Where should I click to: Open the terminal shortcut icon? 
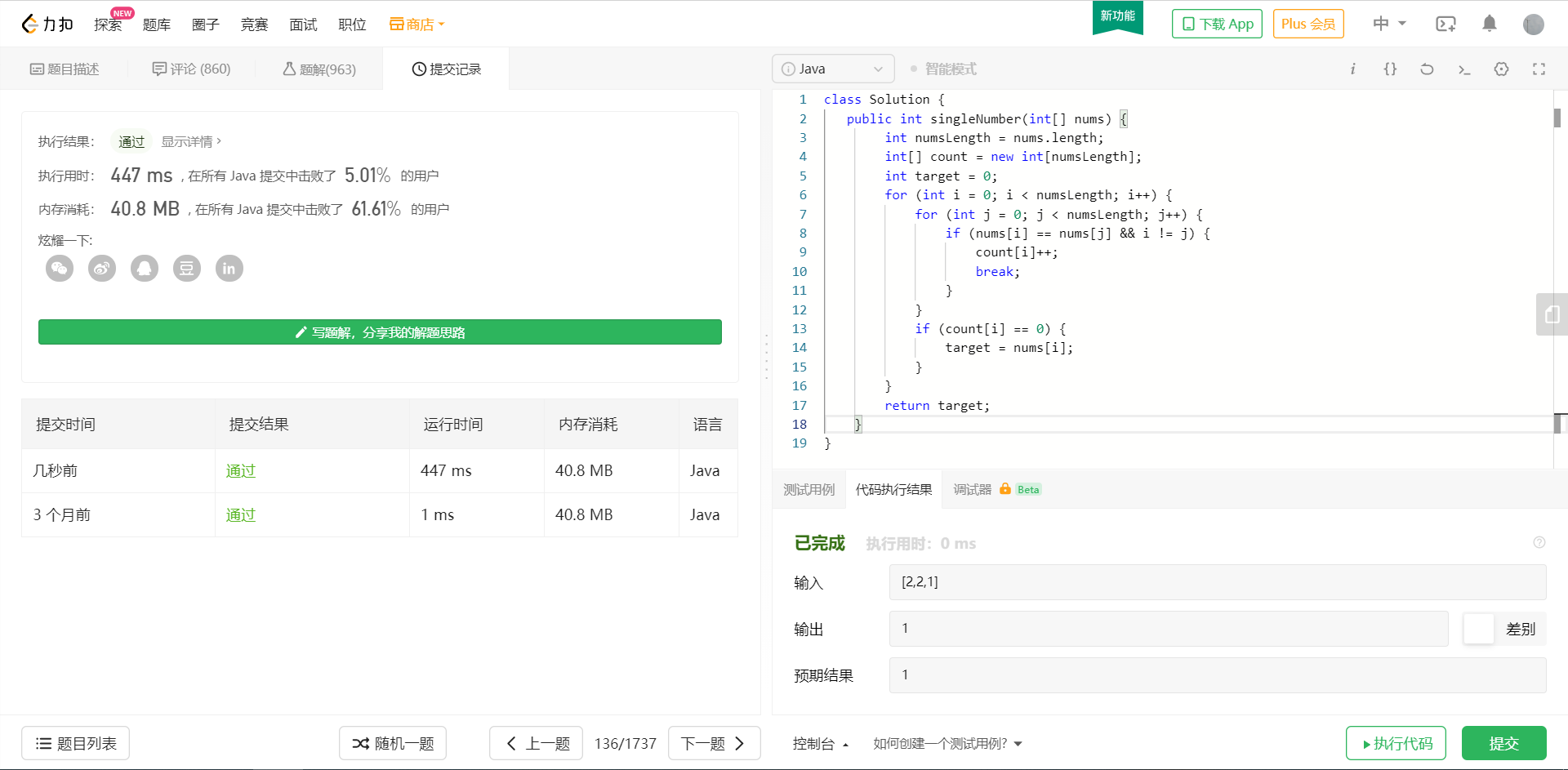[1464, 69]
